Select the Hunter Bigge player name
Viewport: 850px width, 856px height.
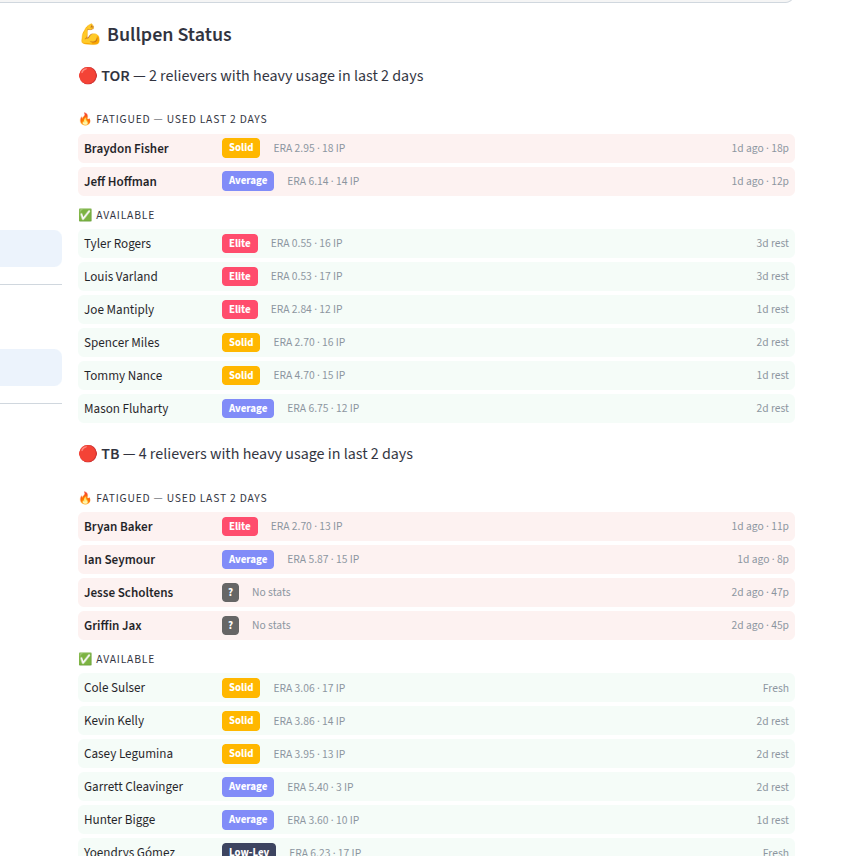(120, 820)
